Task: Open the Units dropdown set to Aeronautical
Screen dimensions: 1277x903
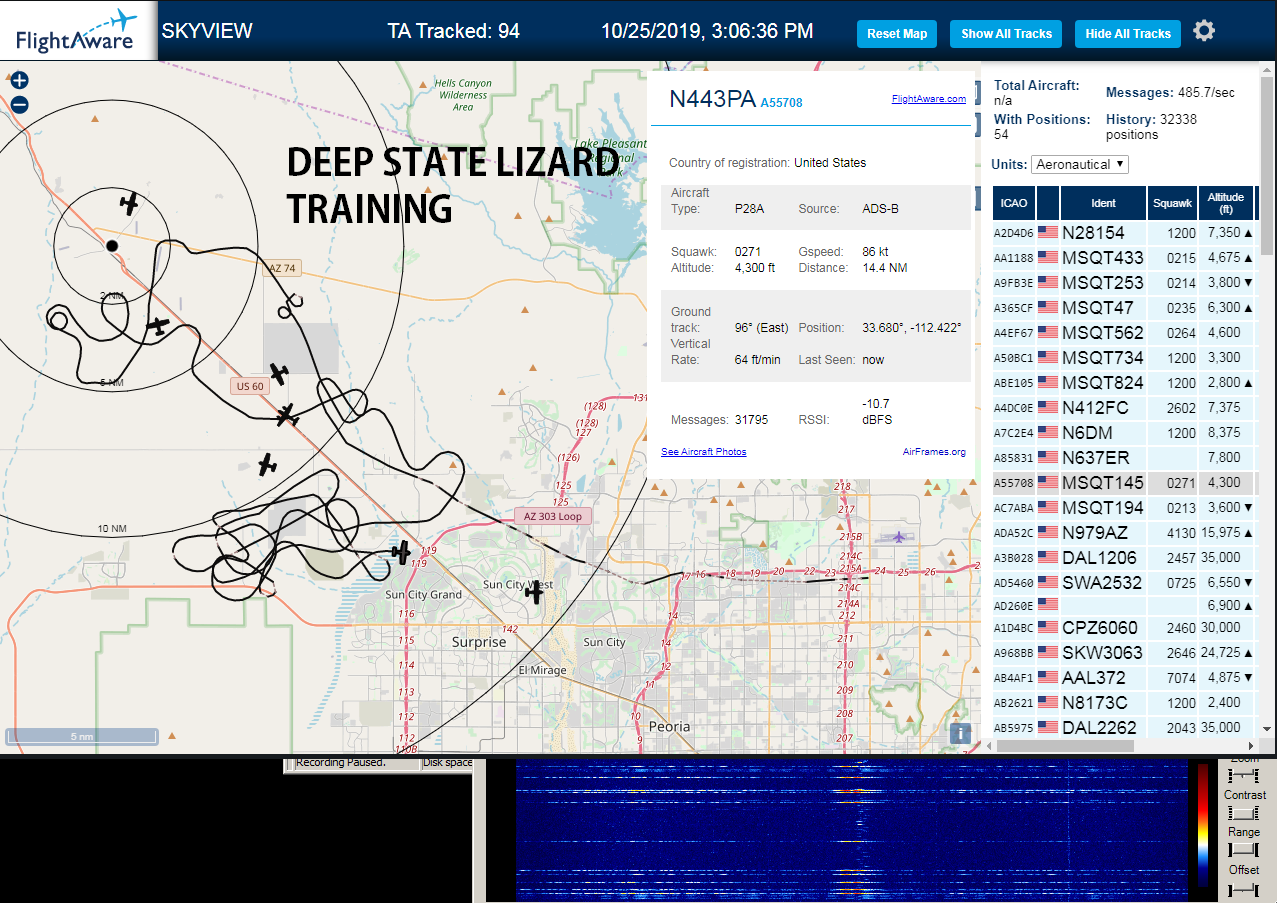Action: (x=1080, y=164)
